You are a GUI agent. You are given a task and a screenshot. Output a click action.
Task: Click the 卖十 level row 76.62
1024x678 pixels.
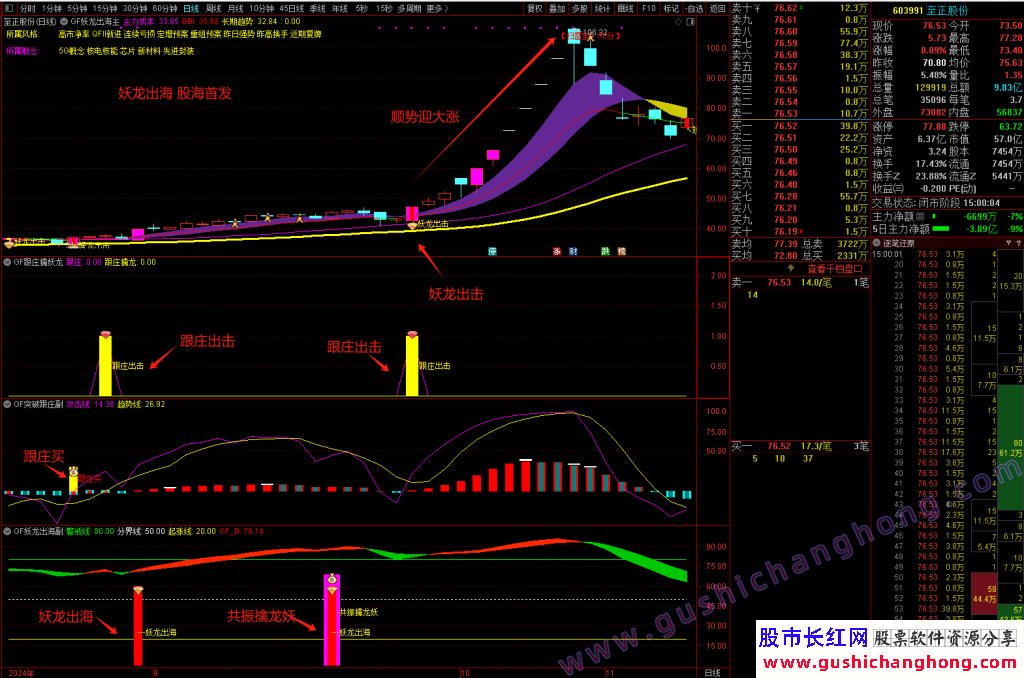tap(800, 8)
